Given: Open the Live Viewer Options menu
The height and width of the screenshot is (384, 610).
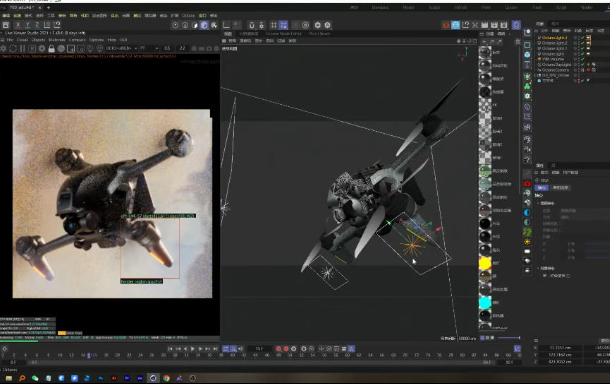Looking at the screenshot, I should [x=96, y=40].
